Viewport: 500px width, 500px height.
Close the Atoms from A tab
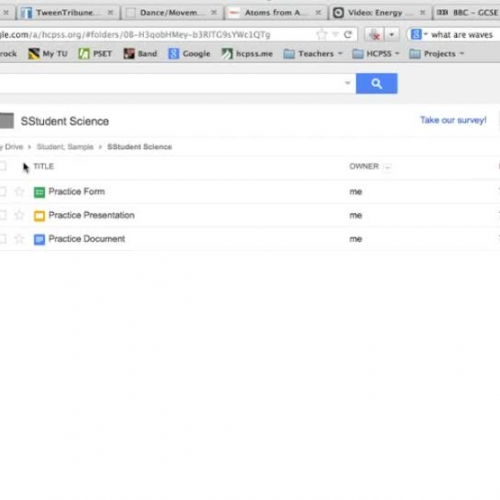318,13
